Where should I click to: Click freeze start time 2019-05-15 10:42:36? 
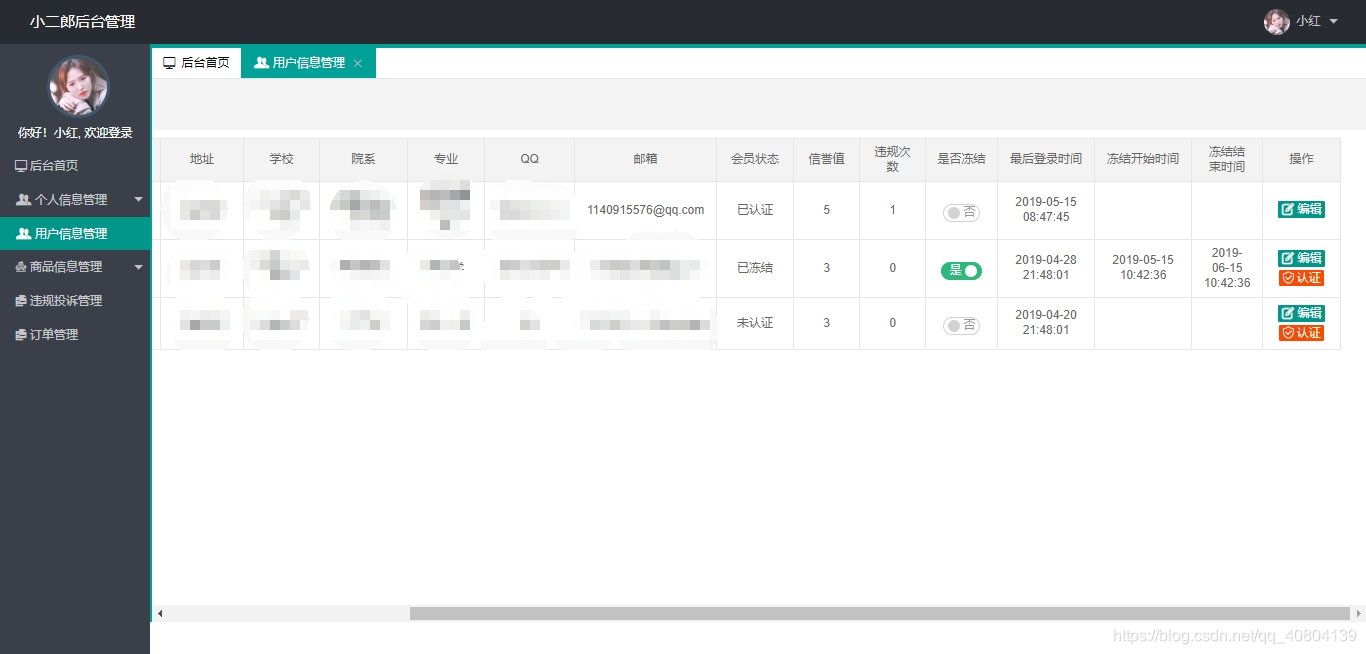(x=1143, y=267)
